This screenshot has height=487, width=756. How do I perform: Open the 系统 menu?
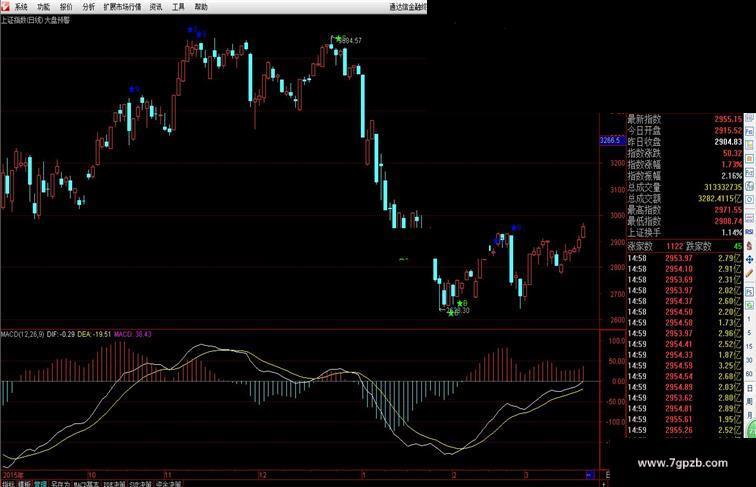[x=21, y=7]
